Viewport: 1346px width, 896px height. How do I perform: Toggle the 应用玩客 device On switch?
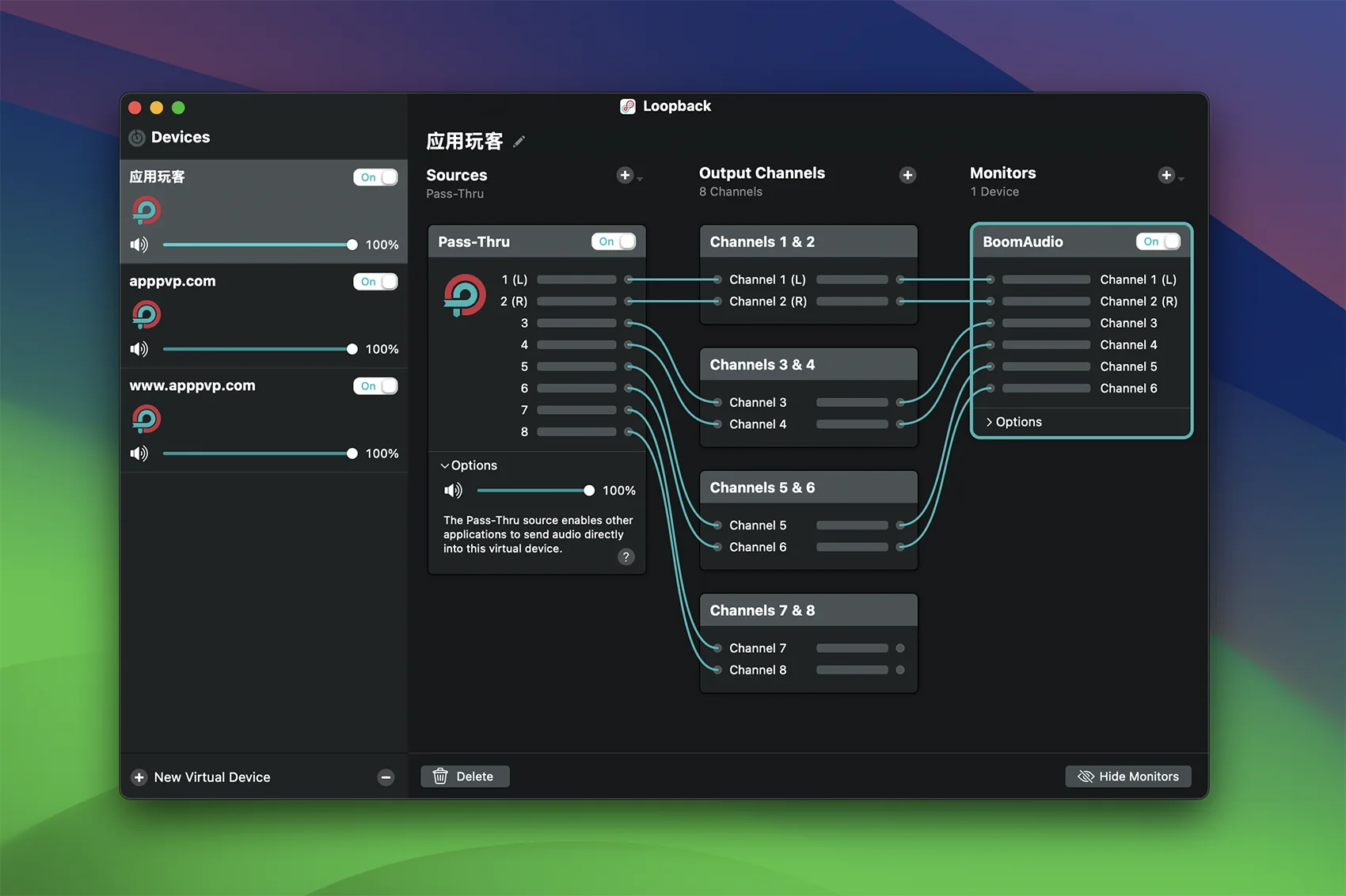(x=375, y=177)
